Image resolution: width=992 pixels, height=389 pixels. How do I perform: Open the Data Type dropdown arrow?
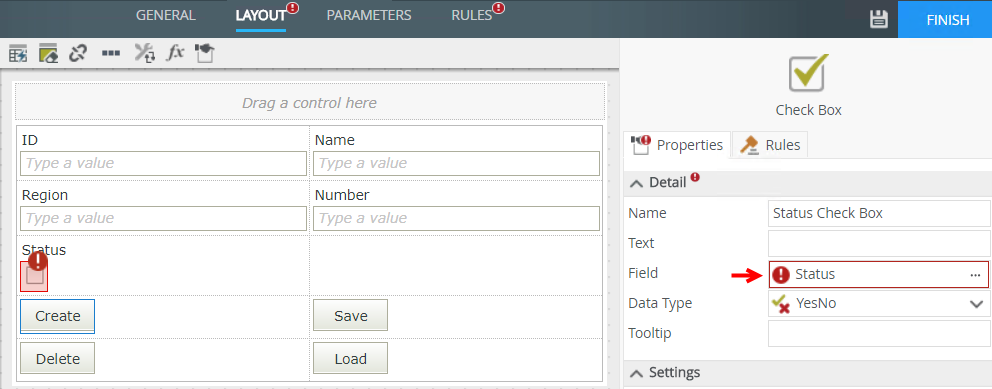coord(976,304)
